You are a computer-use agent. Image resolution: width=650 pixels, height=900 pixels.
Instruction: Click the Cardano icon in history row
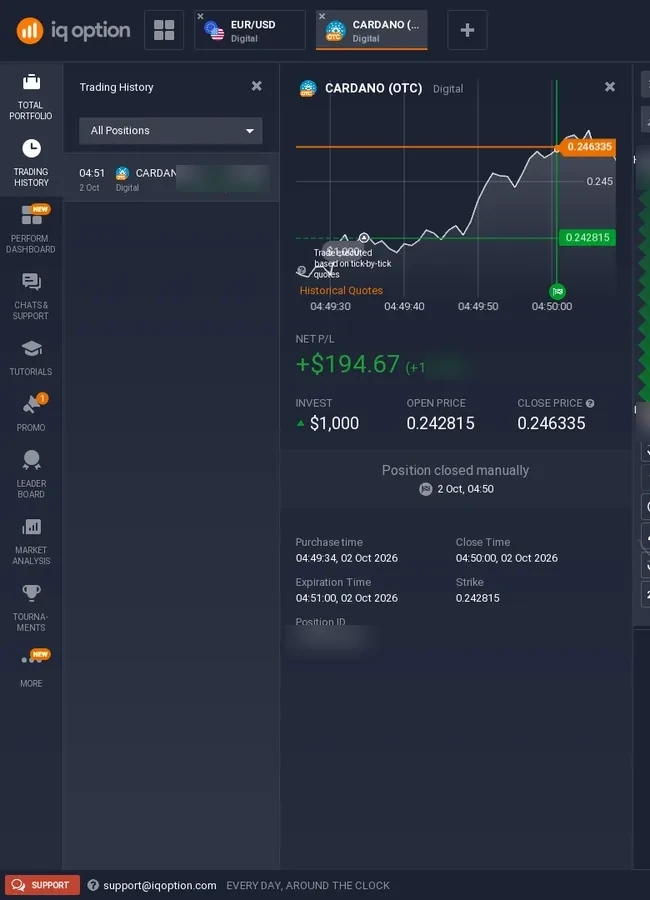pos(122,173)
